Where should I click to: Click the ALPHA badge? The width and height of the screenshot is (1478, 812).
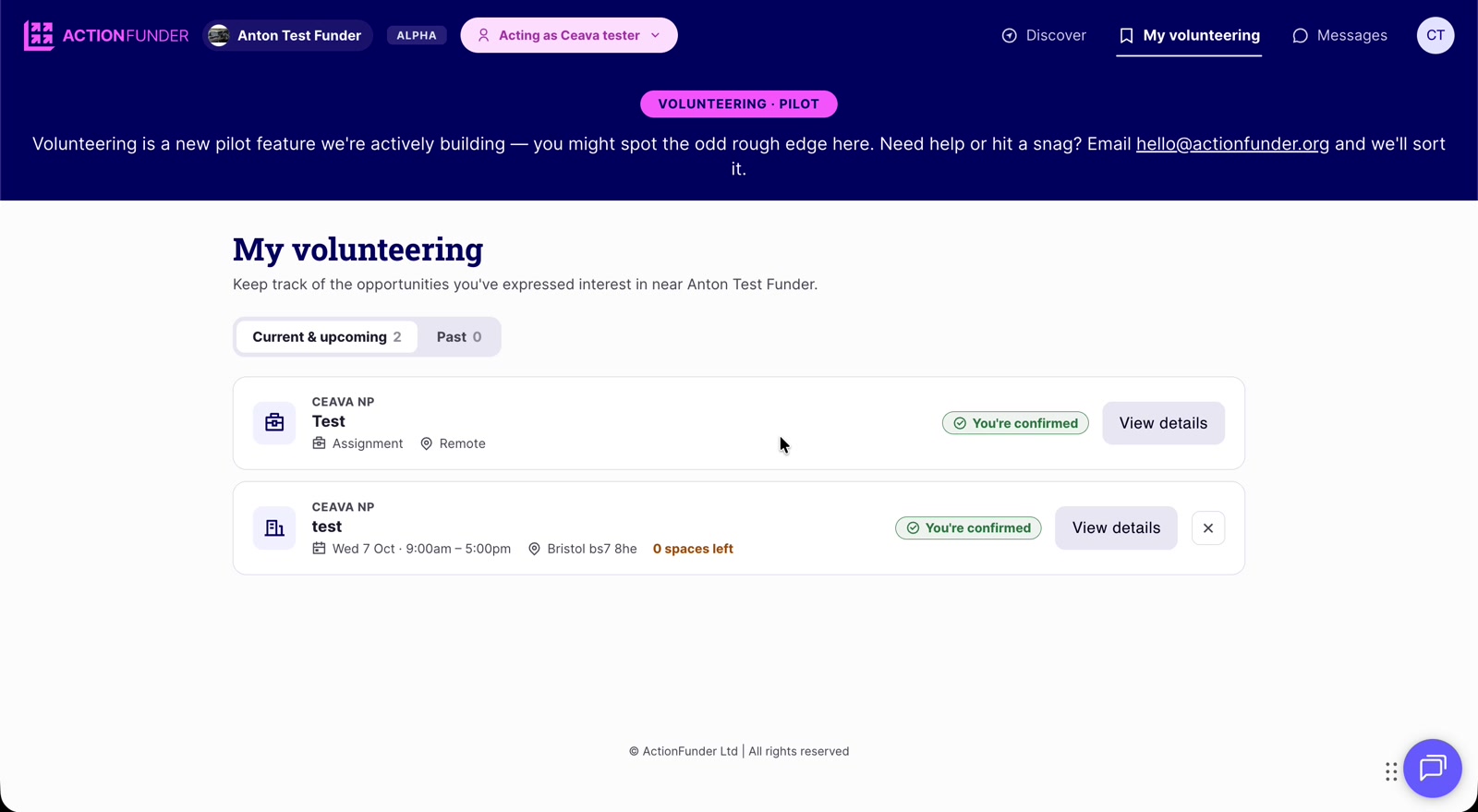(417, 35)
